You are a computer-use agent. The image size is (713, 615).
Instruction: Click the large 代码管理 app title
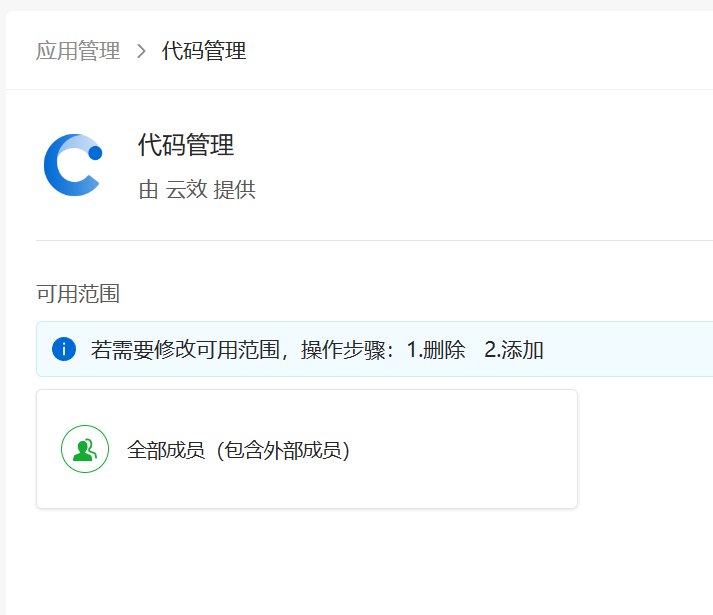pos(186,145)
